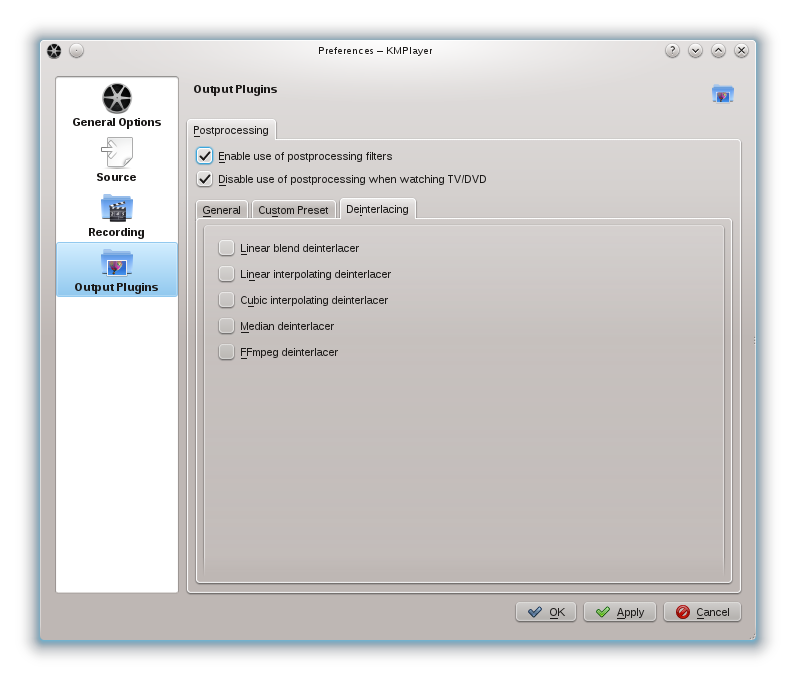The width and height of the screenshot is (796, 680).
Task: Switch to the General sub-tab
Action: (221, 210)
